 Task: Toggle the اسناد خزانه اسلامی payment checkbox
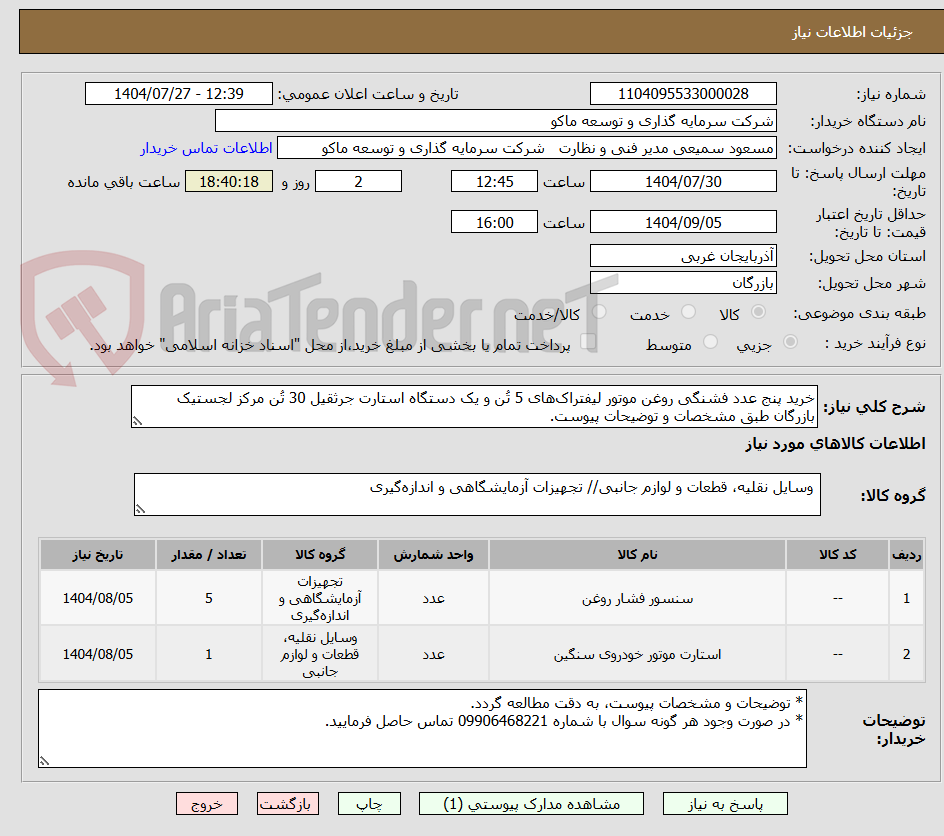(588, 342)
